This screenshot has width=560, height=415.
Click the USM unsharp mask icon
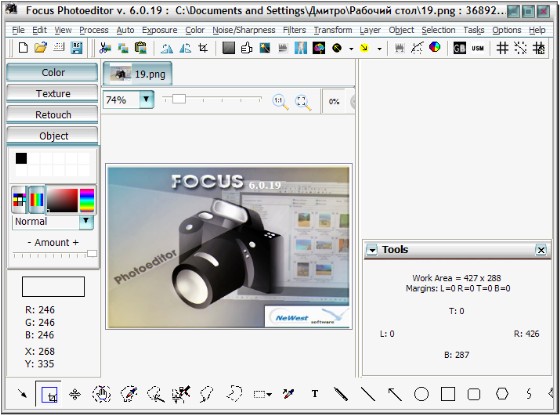click(x=478, y=48)
